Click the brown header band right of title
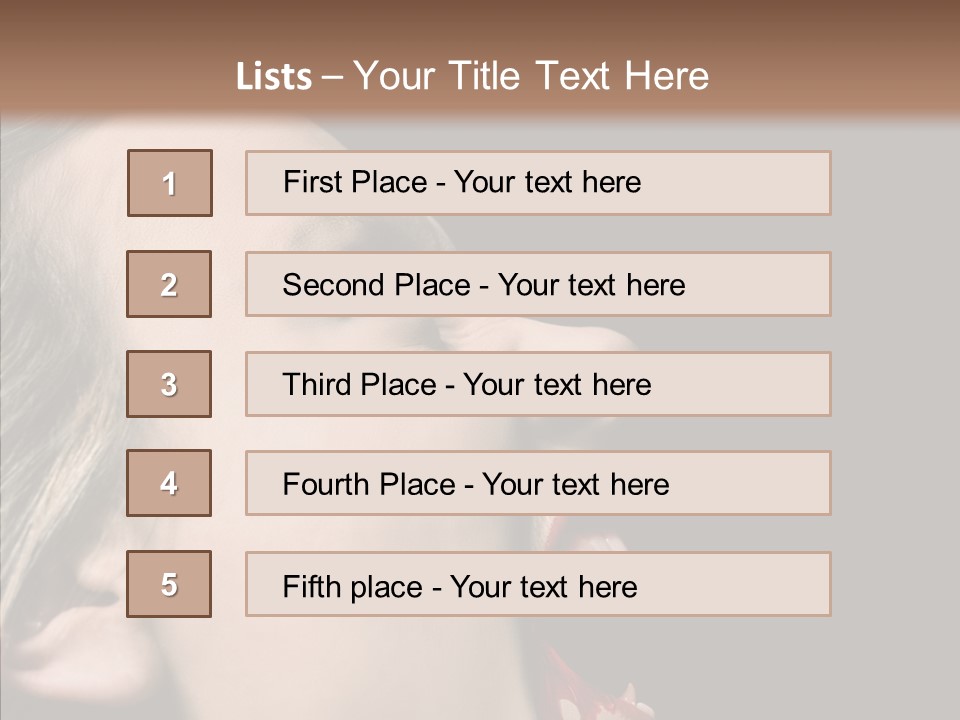960x720 pixels. coord(833,61)
